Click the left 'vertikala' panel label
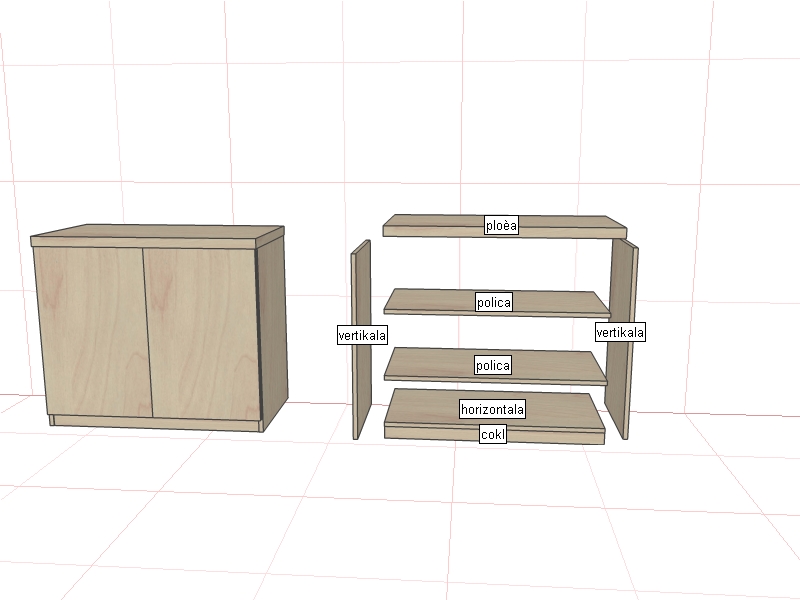800x600 pixels. point(362,335)
